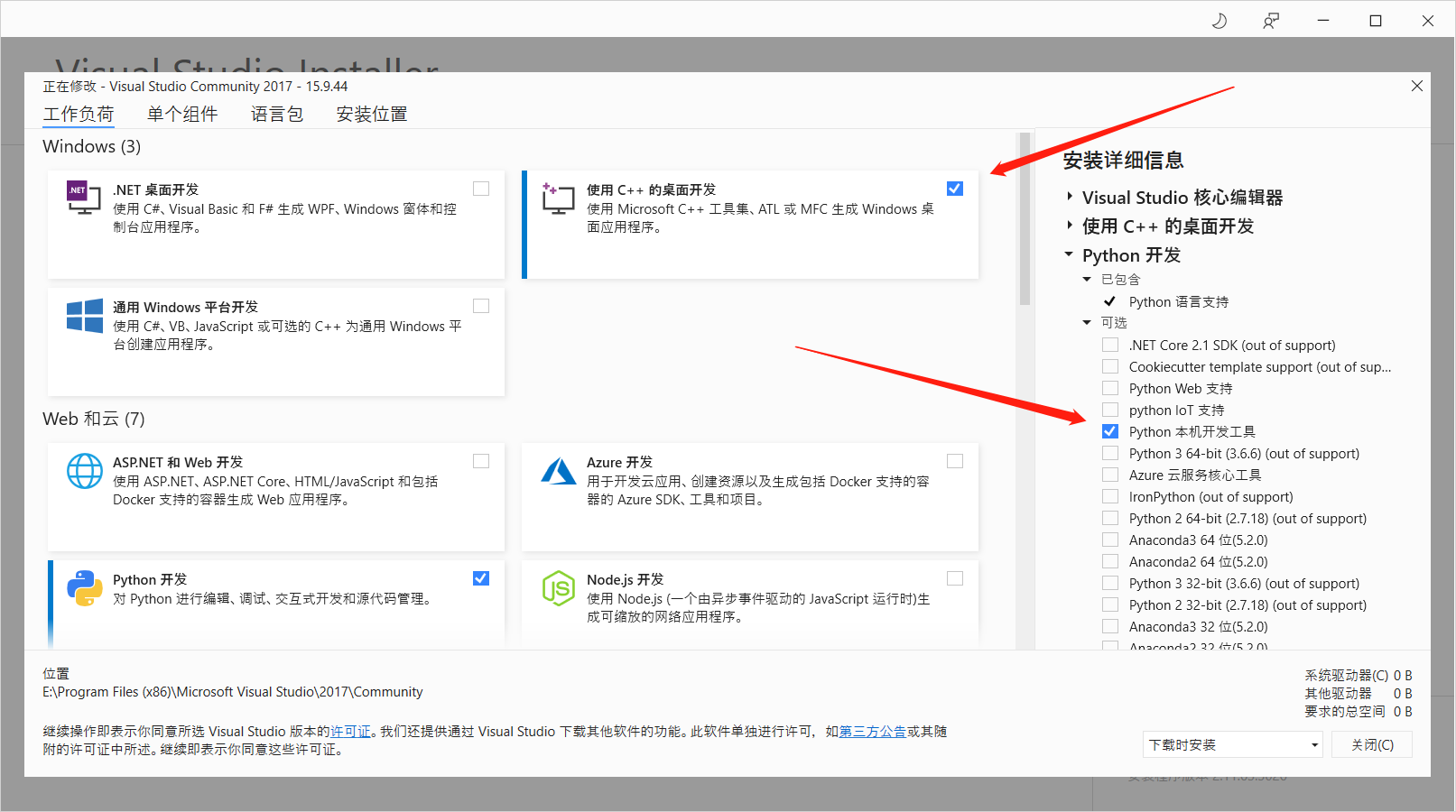The image size is (1456, 812).
Task: Enable Python 3 64-bit (3.6.6) option
Action: tap(1110, 453)
